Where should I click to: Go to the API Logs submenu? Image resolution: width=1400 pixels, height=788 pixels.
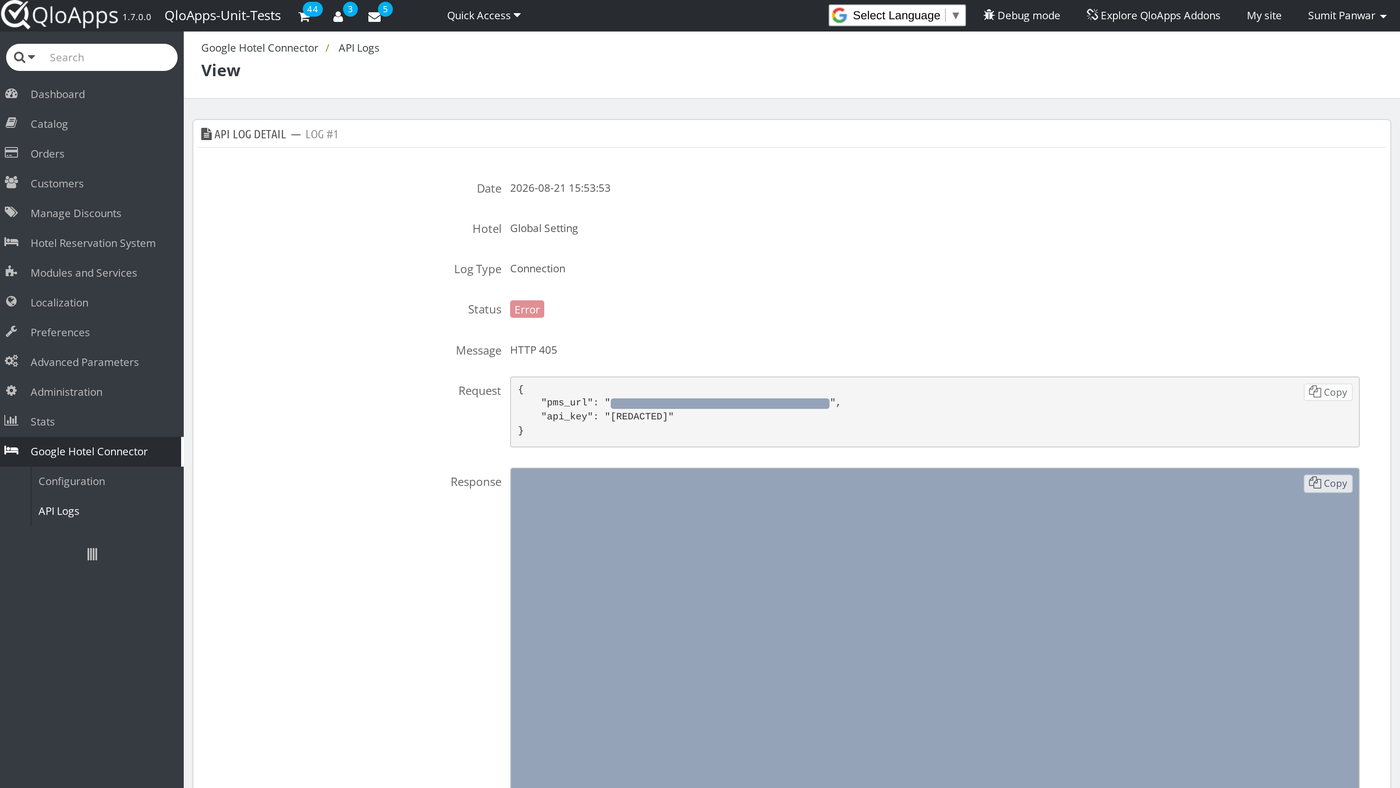click(59, 511)
